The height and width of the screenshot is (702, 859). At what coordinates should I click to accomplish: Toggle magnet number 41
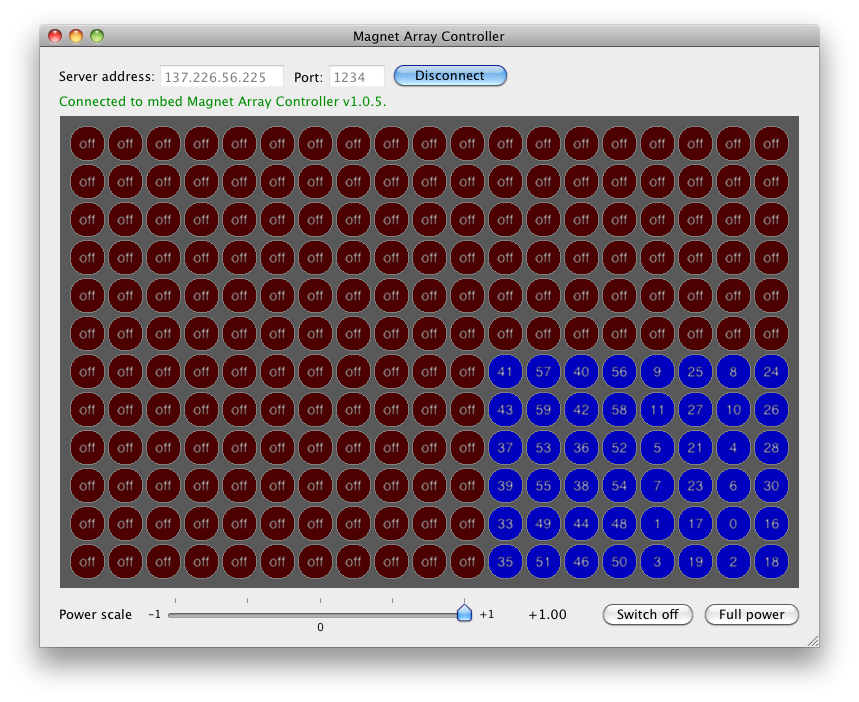tap(505, 372)
